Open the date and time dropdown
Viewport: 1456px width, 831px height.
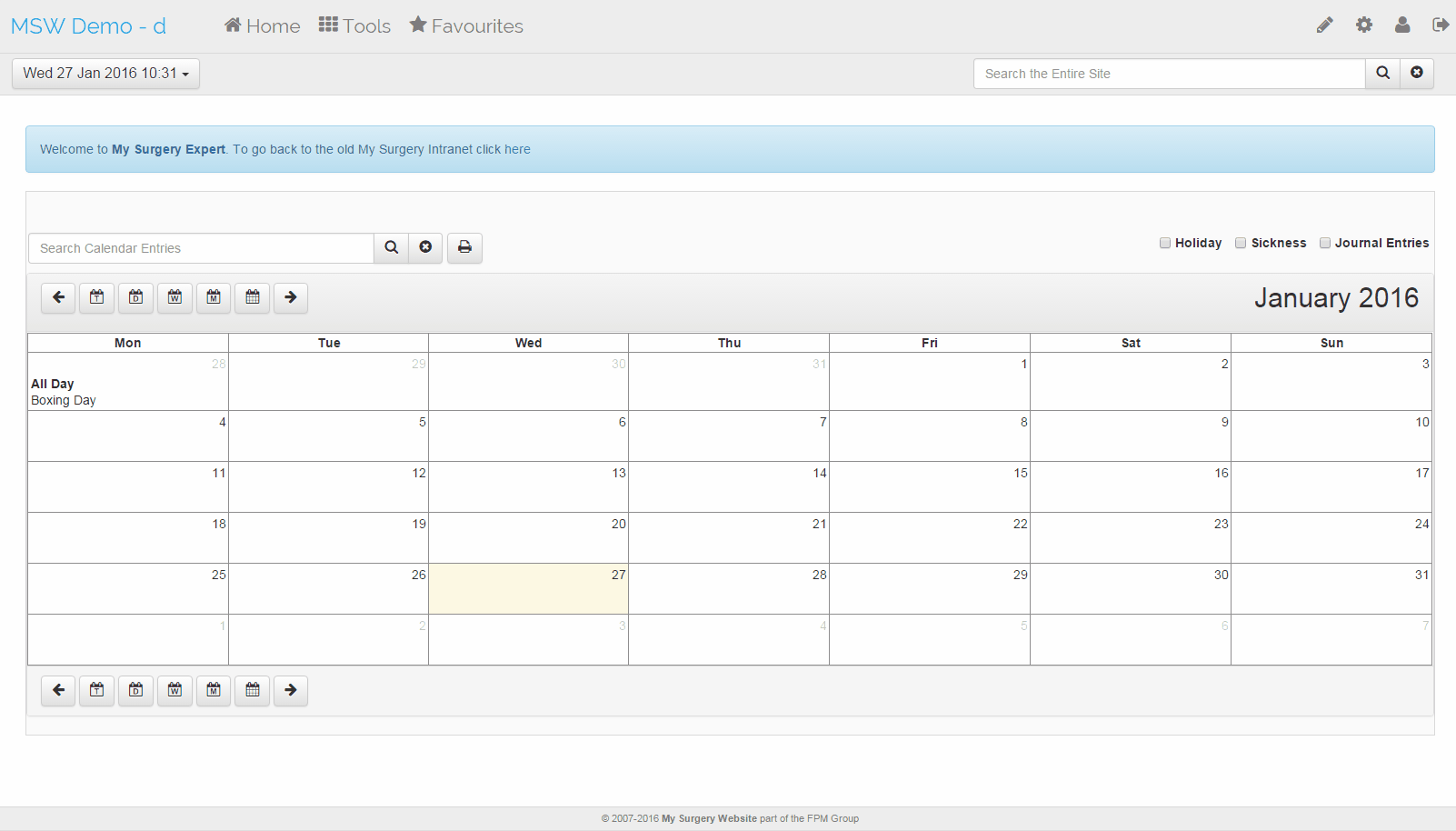coord(105,74)
